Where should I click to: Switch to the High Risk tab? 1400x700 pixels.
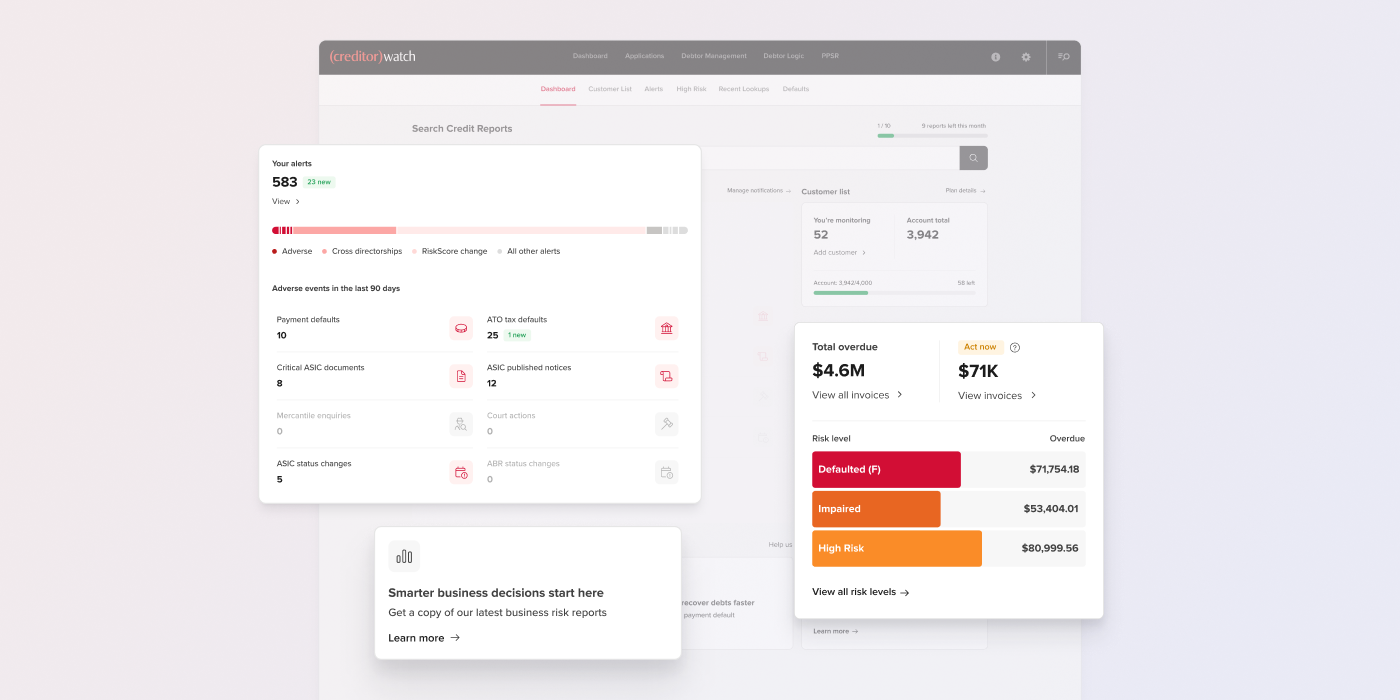691,89
